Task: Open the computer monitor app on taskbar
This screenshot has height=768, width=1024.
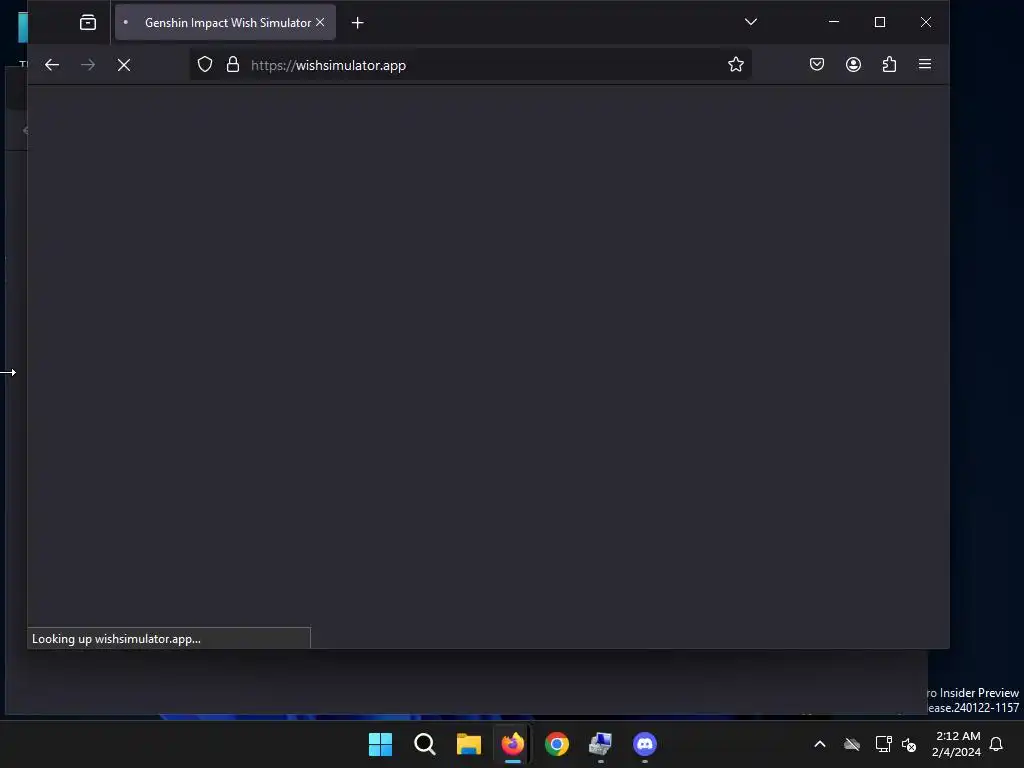Action: [x=601, y=744]
